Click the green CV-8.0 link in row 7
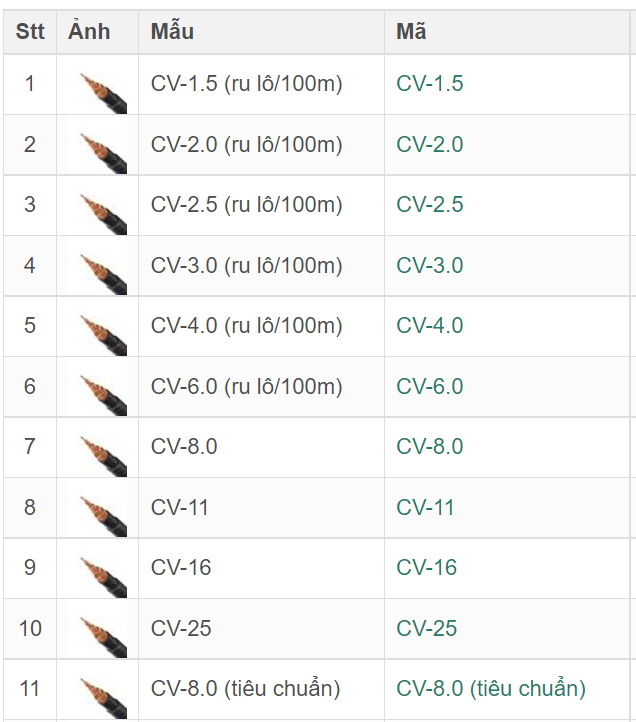The image size is (636, 722). click(x=430, y=447)
